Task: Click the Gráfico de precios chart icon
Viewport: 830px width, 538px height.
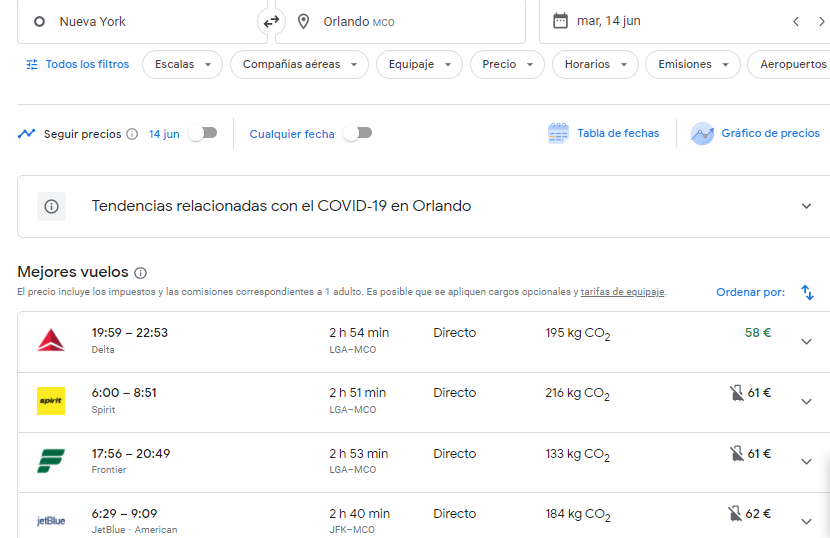Action: click(x=702, y=133)
